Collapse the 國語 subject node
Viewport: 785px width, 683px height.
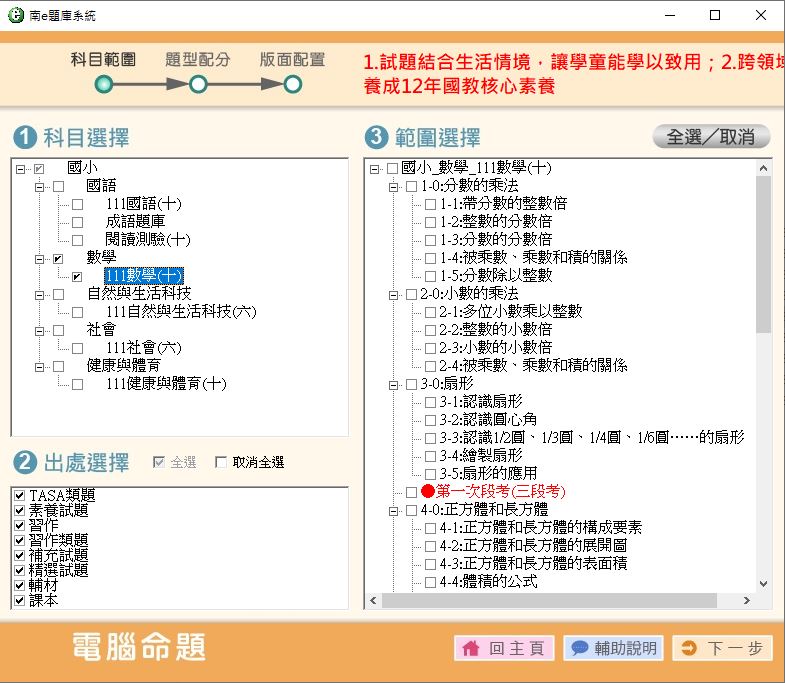click(x=39, y=187)
